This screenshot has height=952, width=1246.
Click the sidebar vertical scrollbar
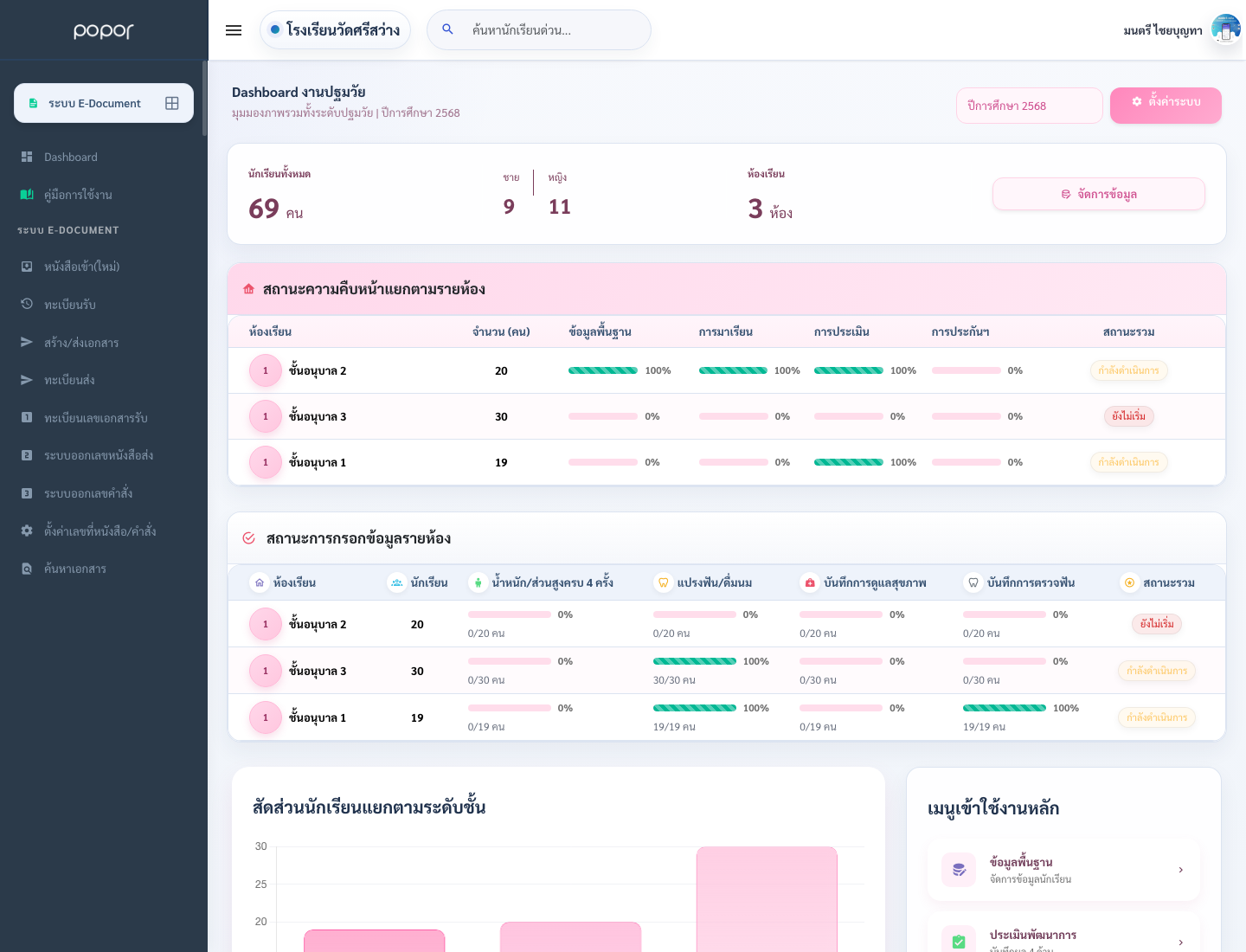pos(205,98)
